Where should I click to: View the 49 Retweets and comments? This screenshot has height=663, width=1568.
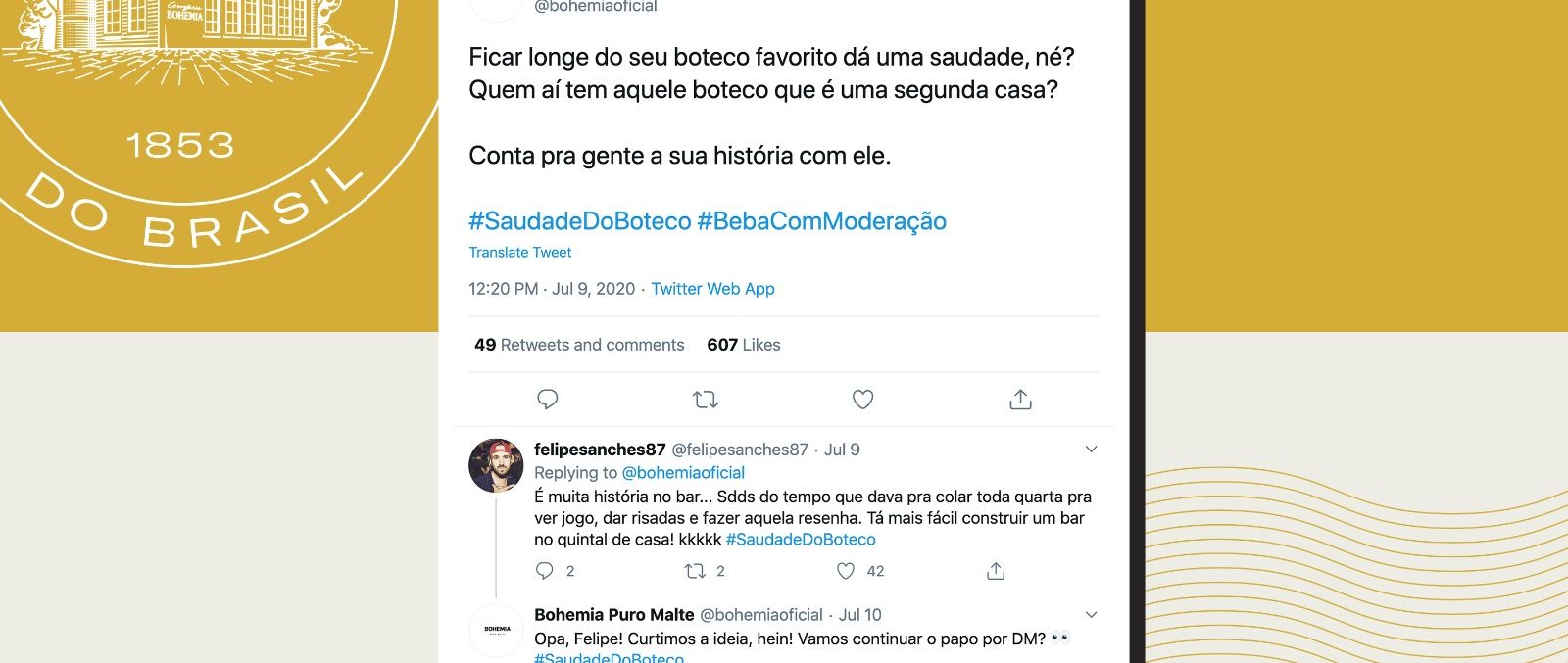(579, 345)
